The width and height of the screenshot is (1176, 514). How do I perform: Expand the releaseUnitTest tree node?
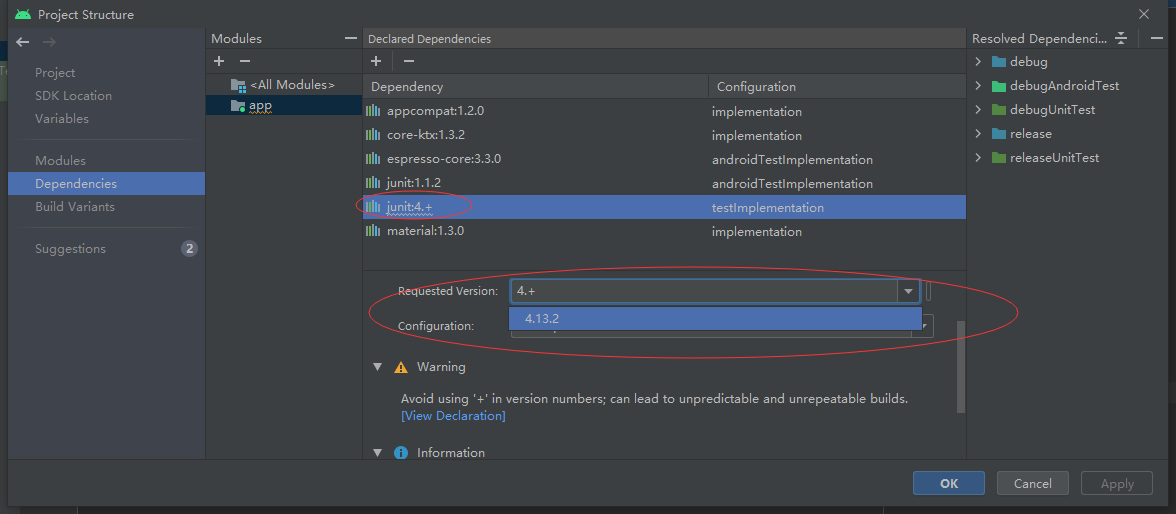pyautogui.click(x=978, y=158)
